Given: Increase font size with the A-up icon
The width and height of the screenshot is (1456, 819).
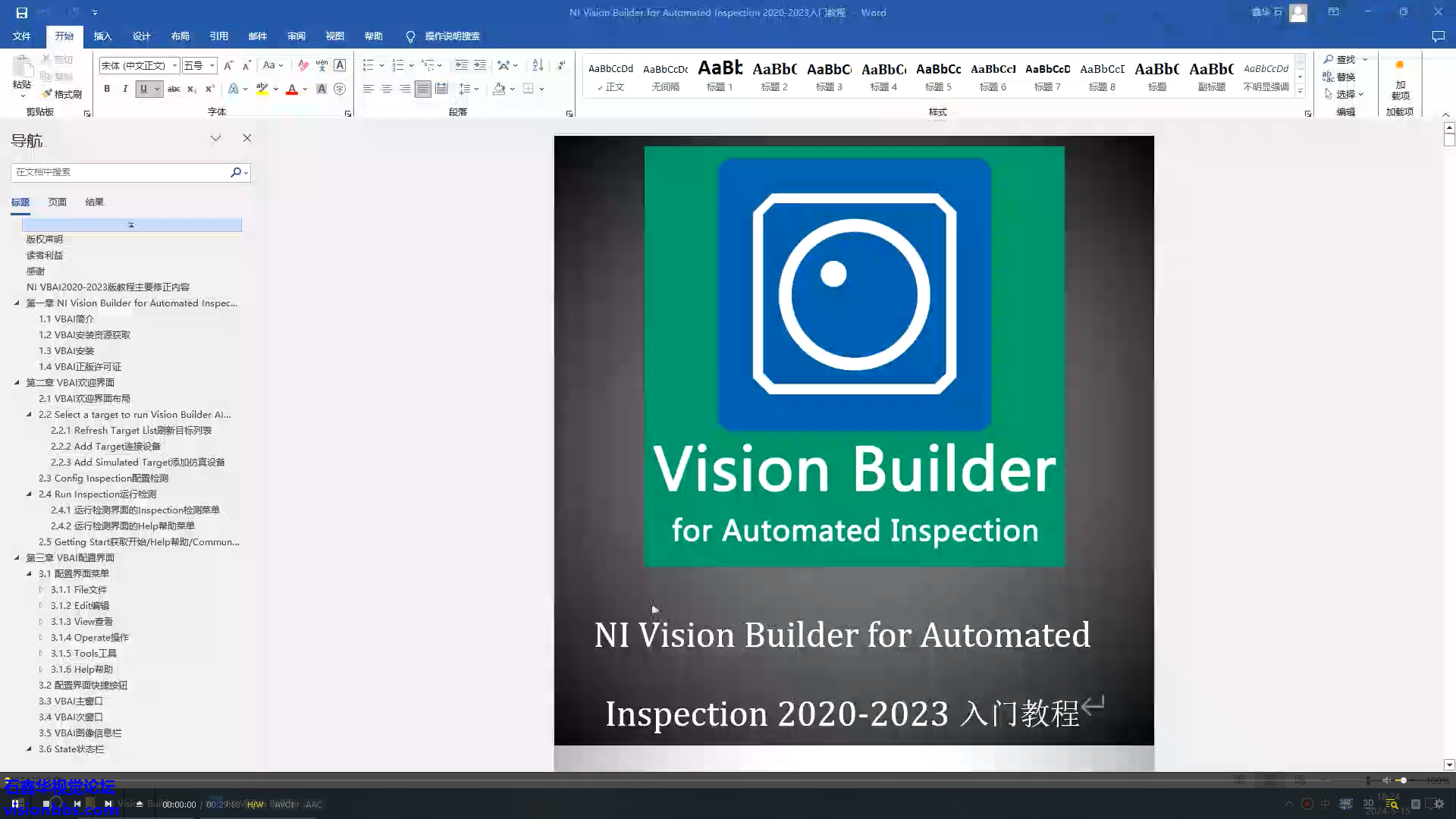Looking at the screenshot, I should click(228, 65).
